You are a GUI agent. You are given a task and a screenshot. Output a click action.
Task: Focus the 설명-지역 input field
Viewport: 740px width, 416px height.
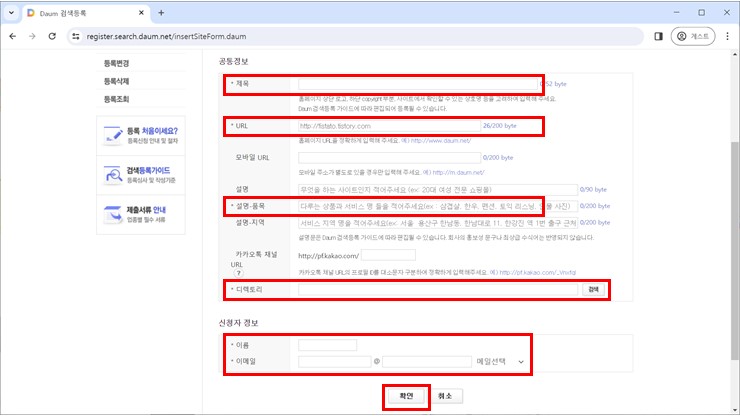438,223
